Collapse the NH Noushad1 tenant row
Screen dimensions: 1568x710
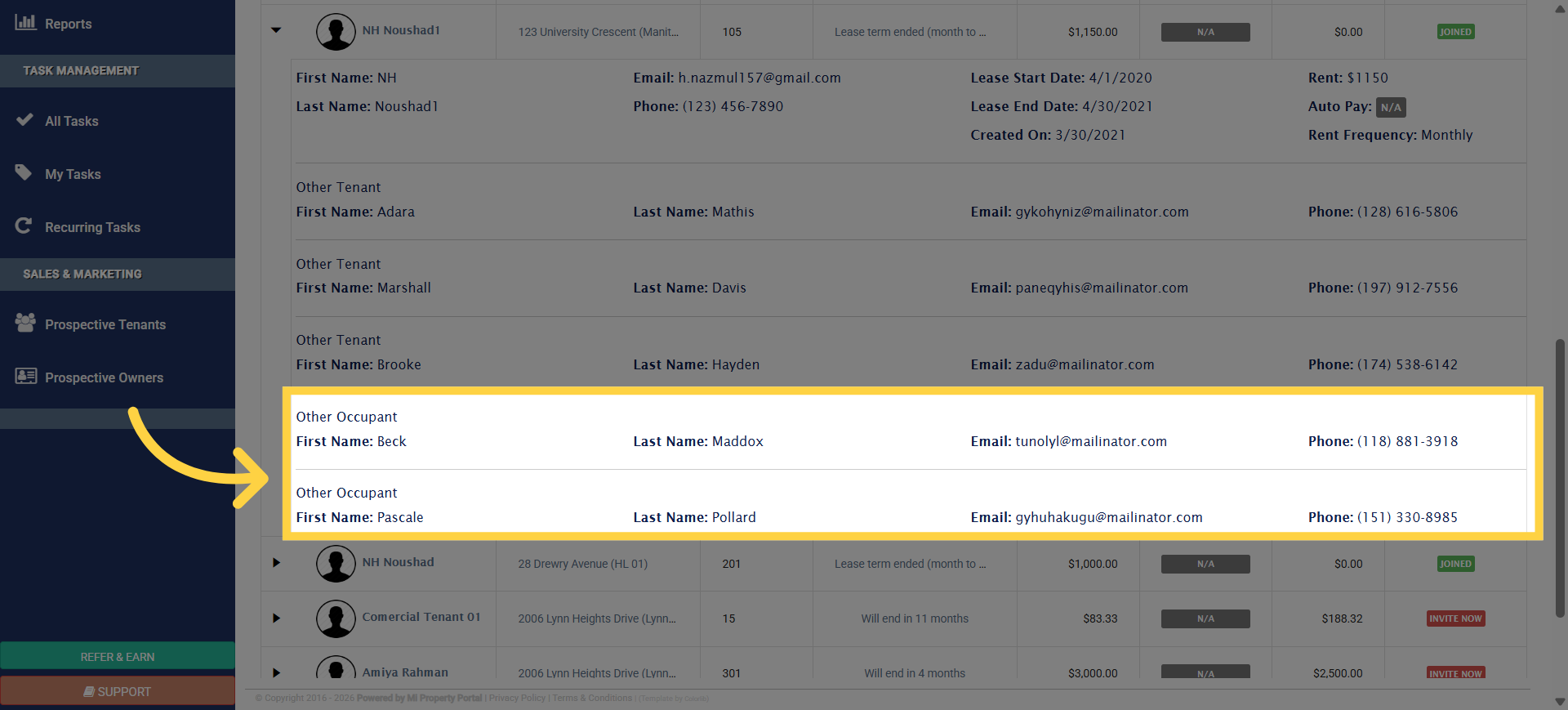click(x=276, y=30)
